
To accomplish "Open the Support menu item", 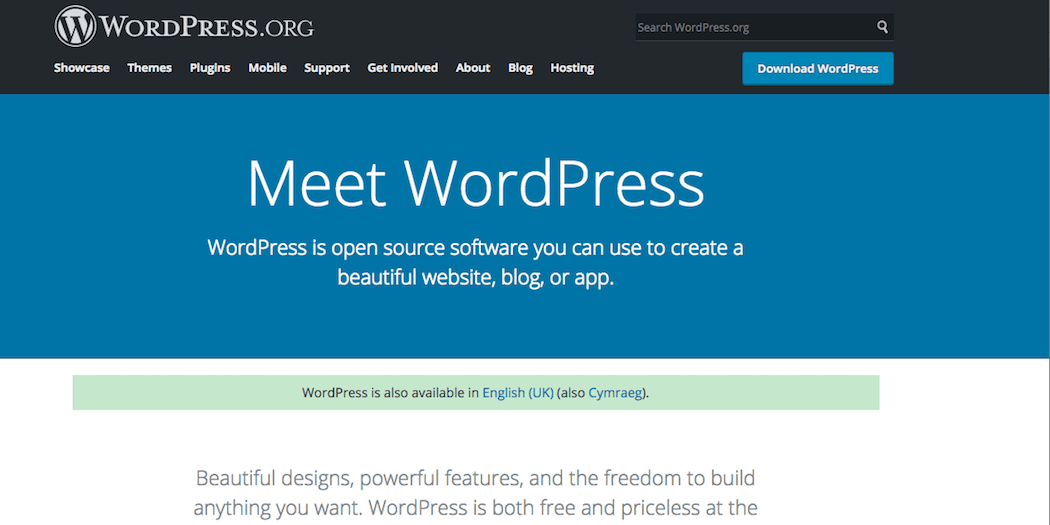I will click(327, 68).
